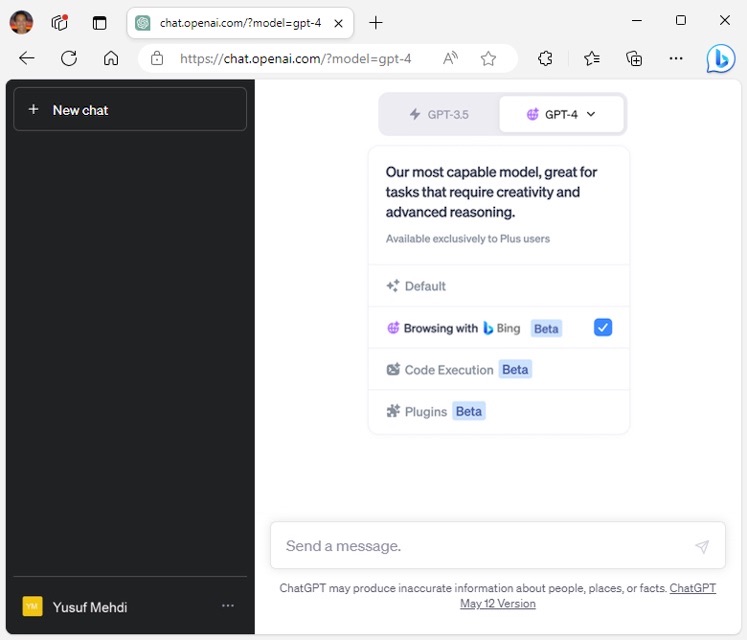Expand the GPT-4 model dropdown
The width and height of the screenshot is (750, 640).
562,114
